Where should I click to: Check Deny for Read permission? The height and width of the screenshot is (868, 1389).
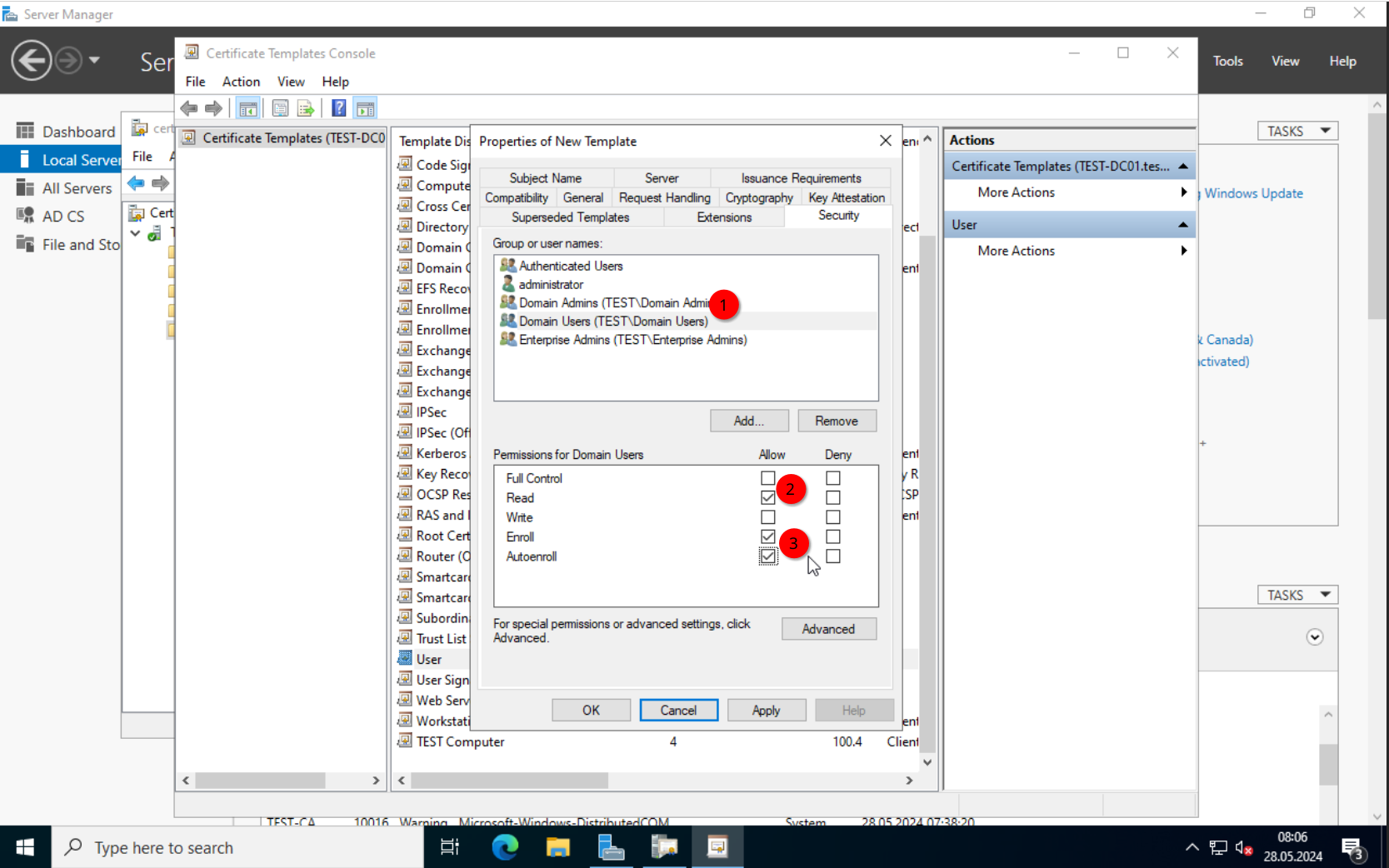click(x=833, y=497)
